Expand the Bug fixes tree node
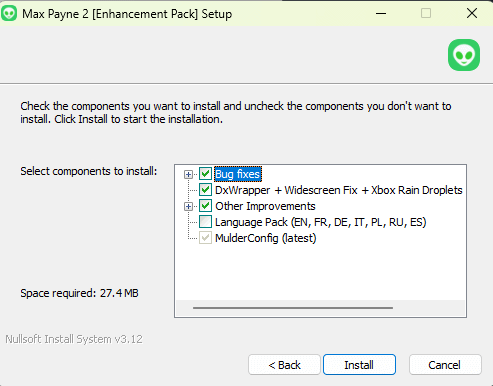493x386 pixels. (x=188, y=174)
